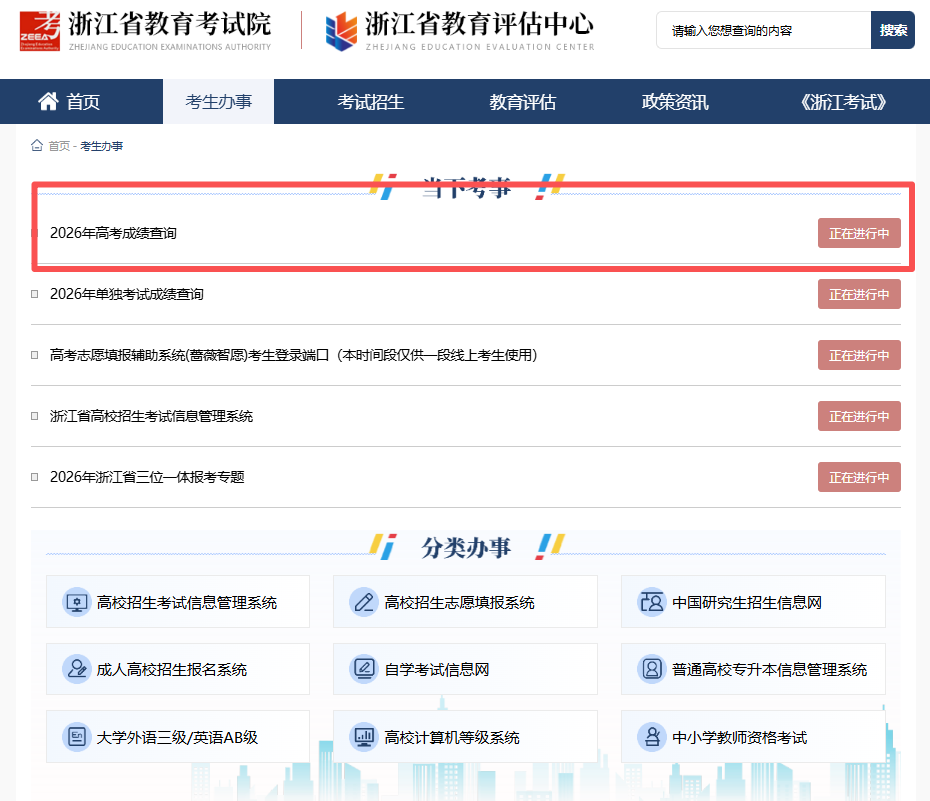930x801 pixels.
Task: Go to the 教育评估 tab
Action: tap(523, 102)
